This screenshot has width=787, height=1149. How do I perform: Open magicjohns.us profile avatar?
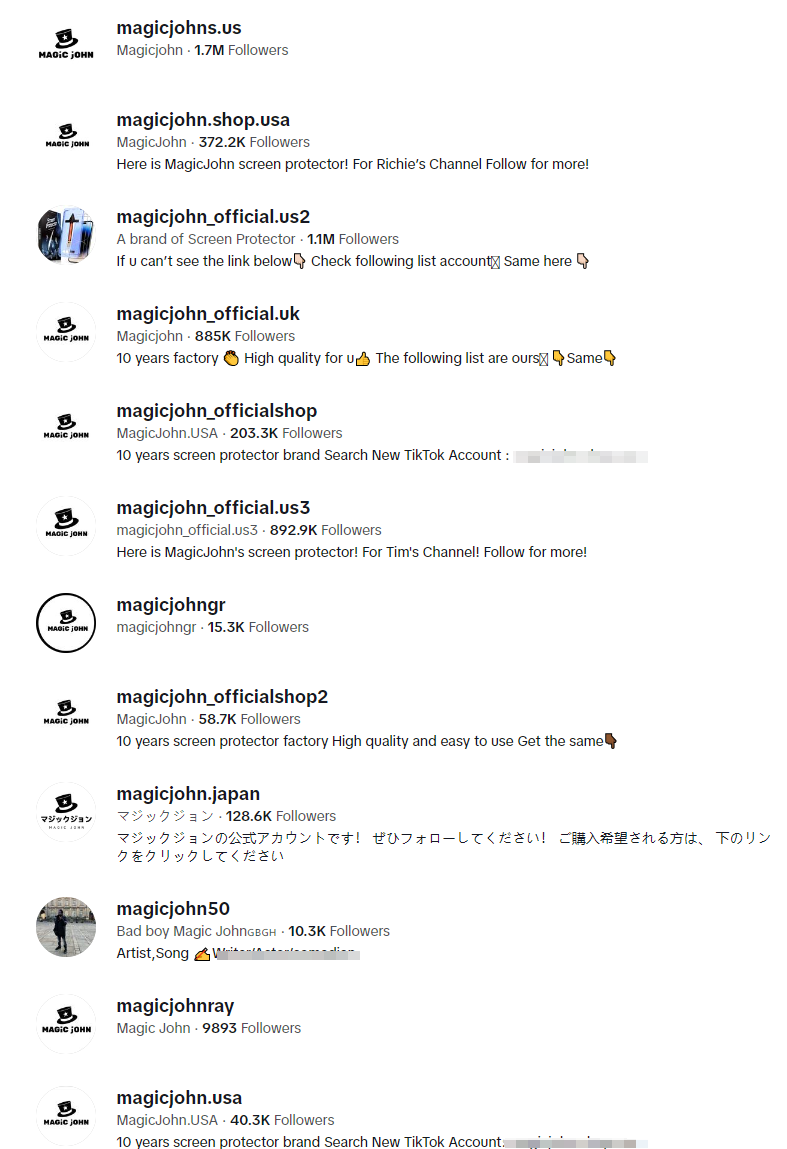[x=66, y=44]
